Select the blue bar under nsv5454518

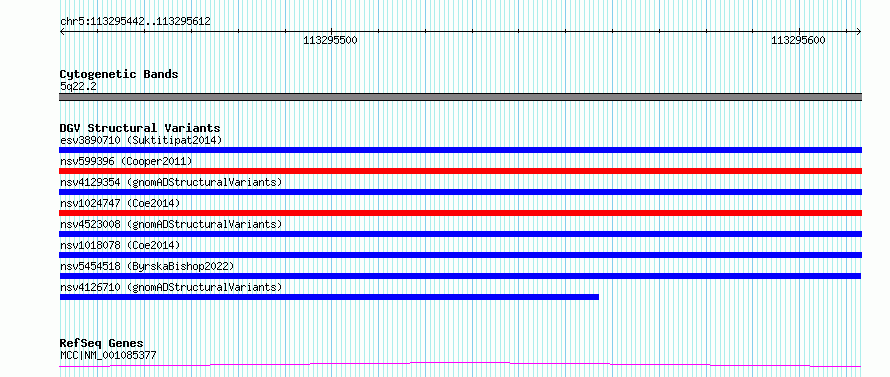pyautogui.click(x=460, y=276)
